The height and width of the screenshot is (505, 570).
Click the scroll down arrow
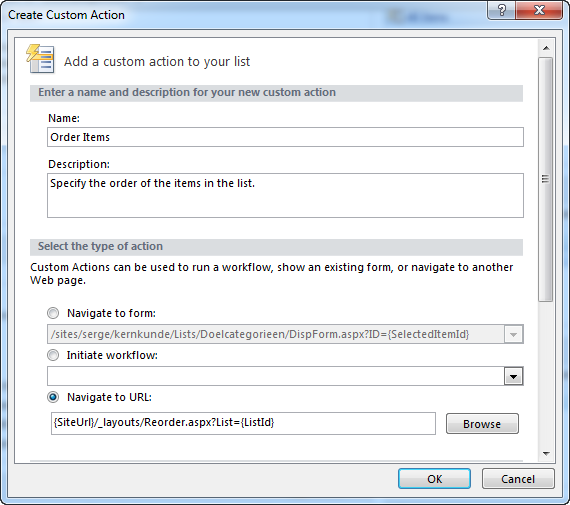[546, 453]
